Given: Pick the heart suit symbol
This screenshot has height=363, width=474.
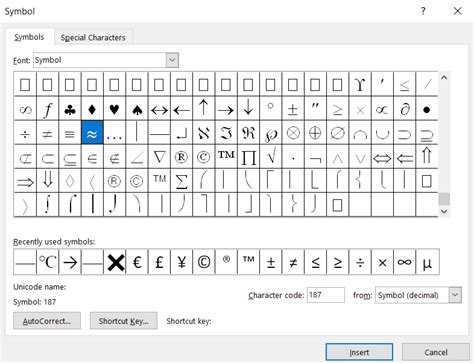Looking at the screenshot, I should point(114,109).
